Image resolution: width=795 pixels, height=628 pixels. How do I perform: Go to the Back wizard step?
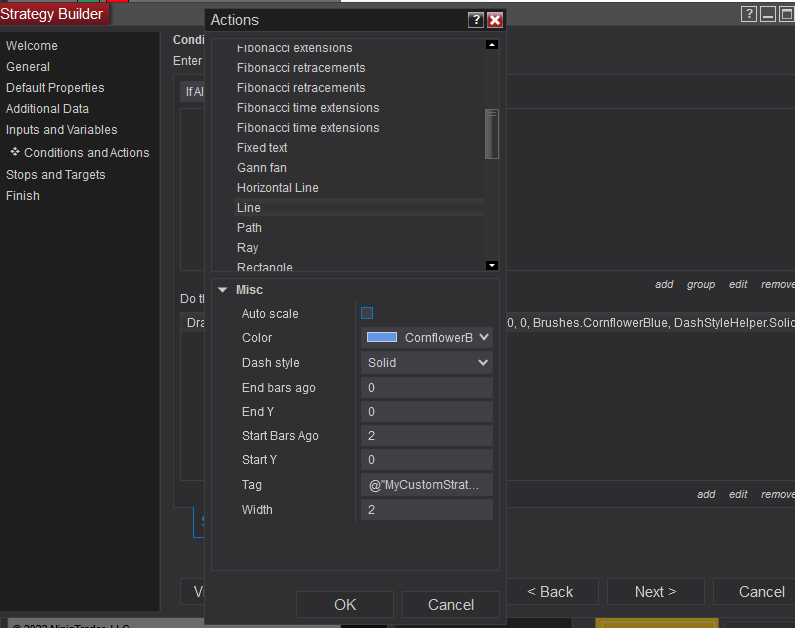pyautogui.click(x=550, y=592)
